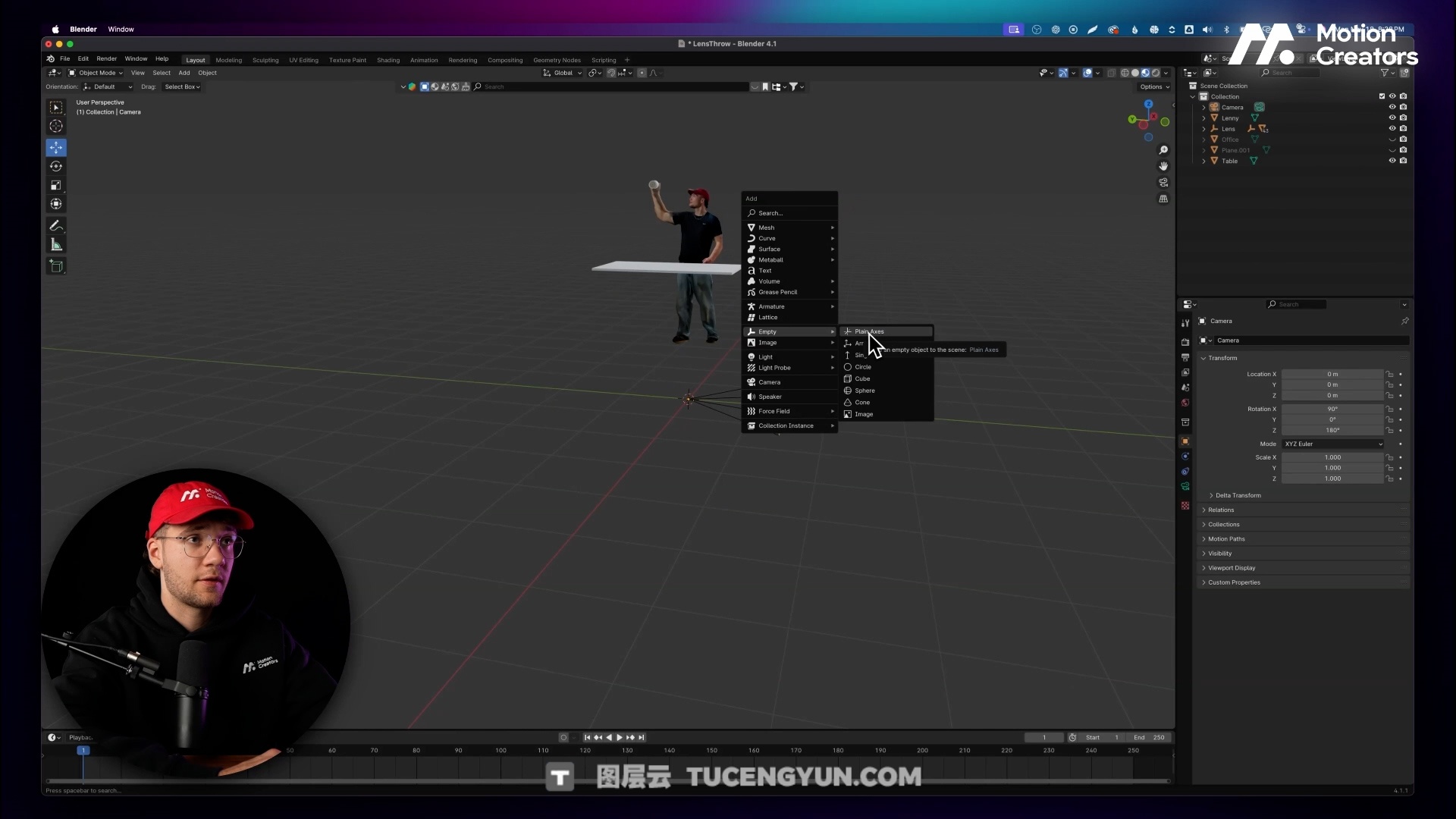Open the Scene properties tab

(1185, 388)
